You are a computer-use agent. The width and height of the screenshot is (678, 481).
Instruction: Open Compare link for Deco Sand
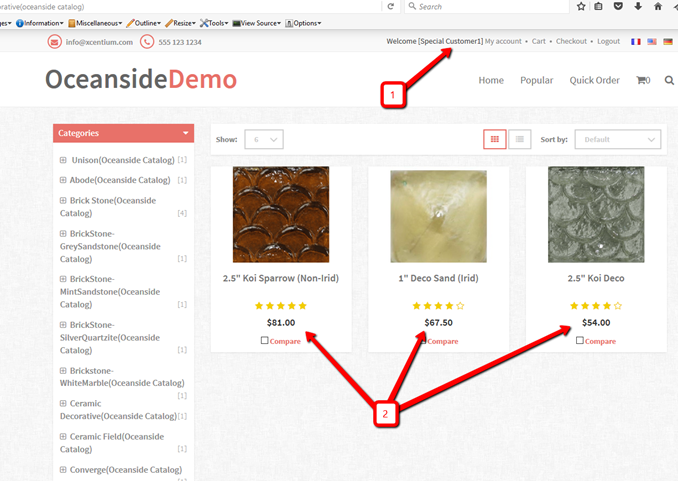click(443, 341)
